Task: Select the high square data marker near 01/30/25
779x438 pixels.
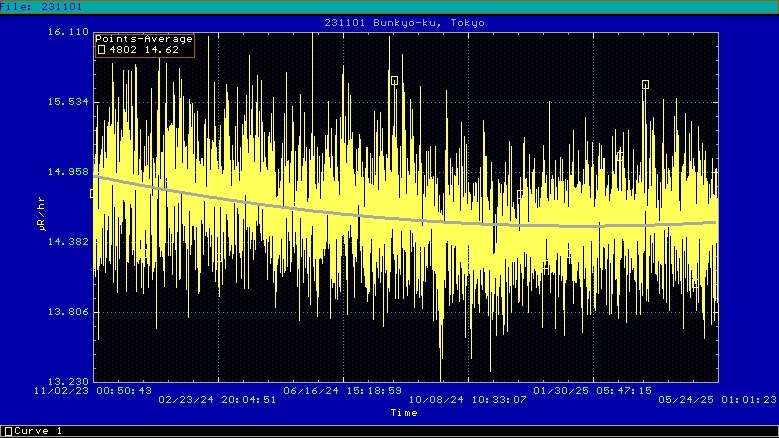Action: 645,85
